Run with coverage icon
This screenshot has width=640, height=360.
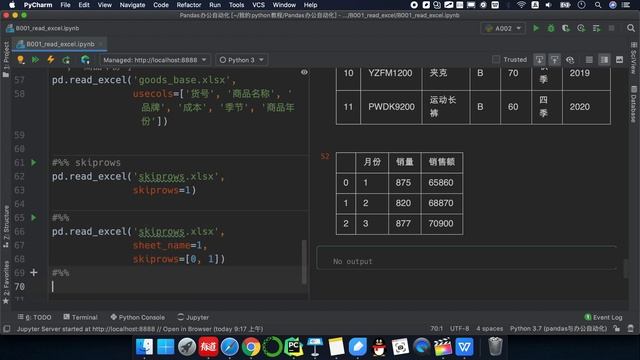(x=566, y=28)
